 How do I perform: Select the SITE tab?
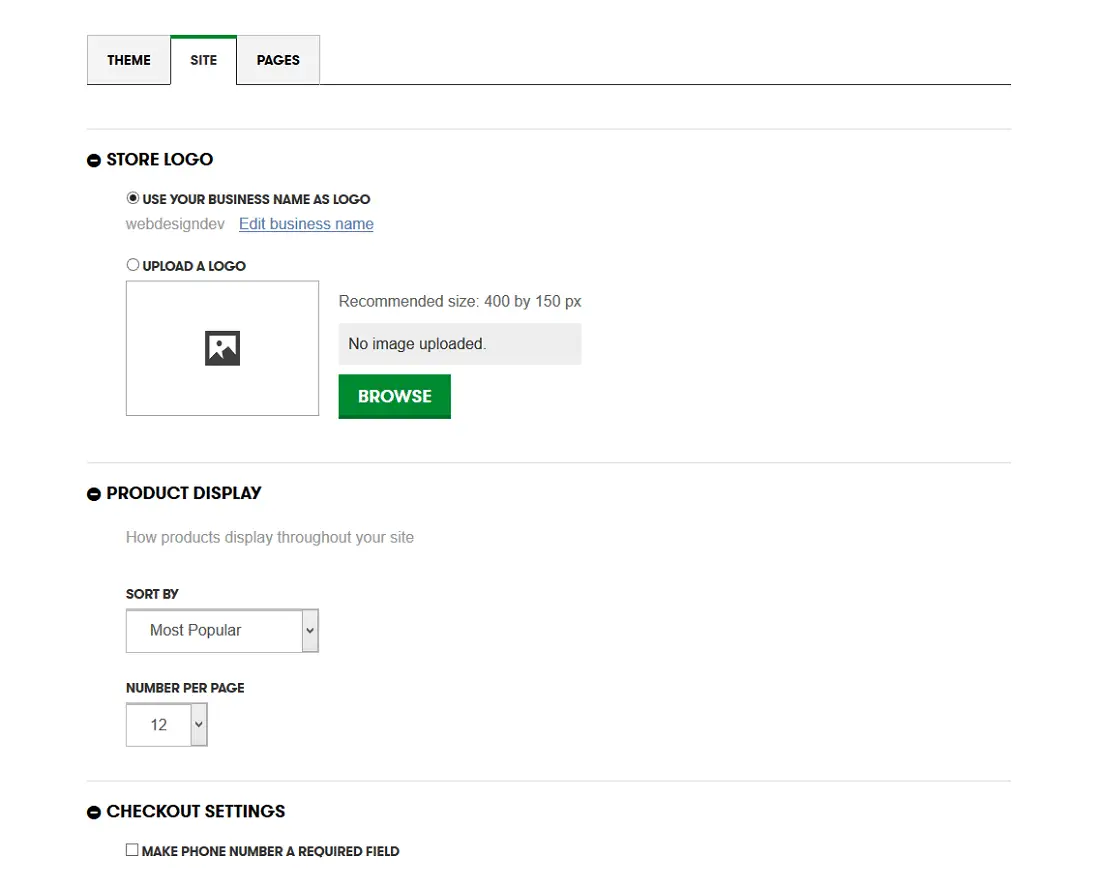point(203,60)
